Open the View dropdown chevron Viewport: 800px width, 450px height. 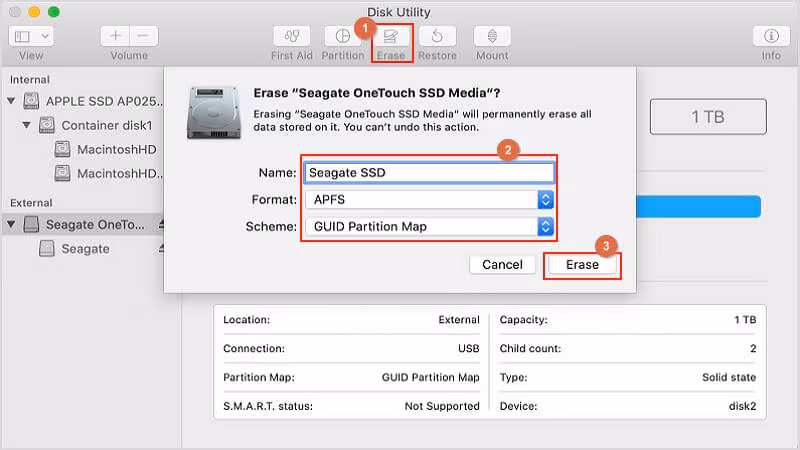pyautogui.click(x=44, y=36)
